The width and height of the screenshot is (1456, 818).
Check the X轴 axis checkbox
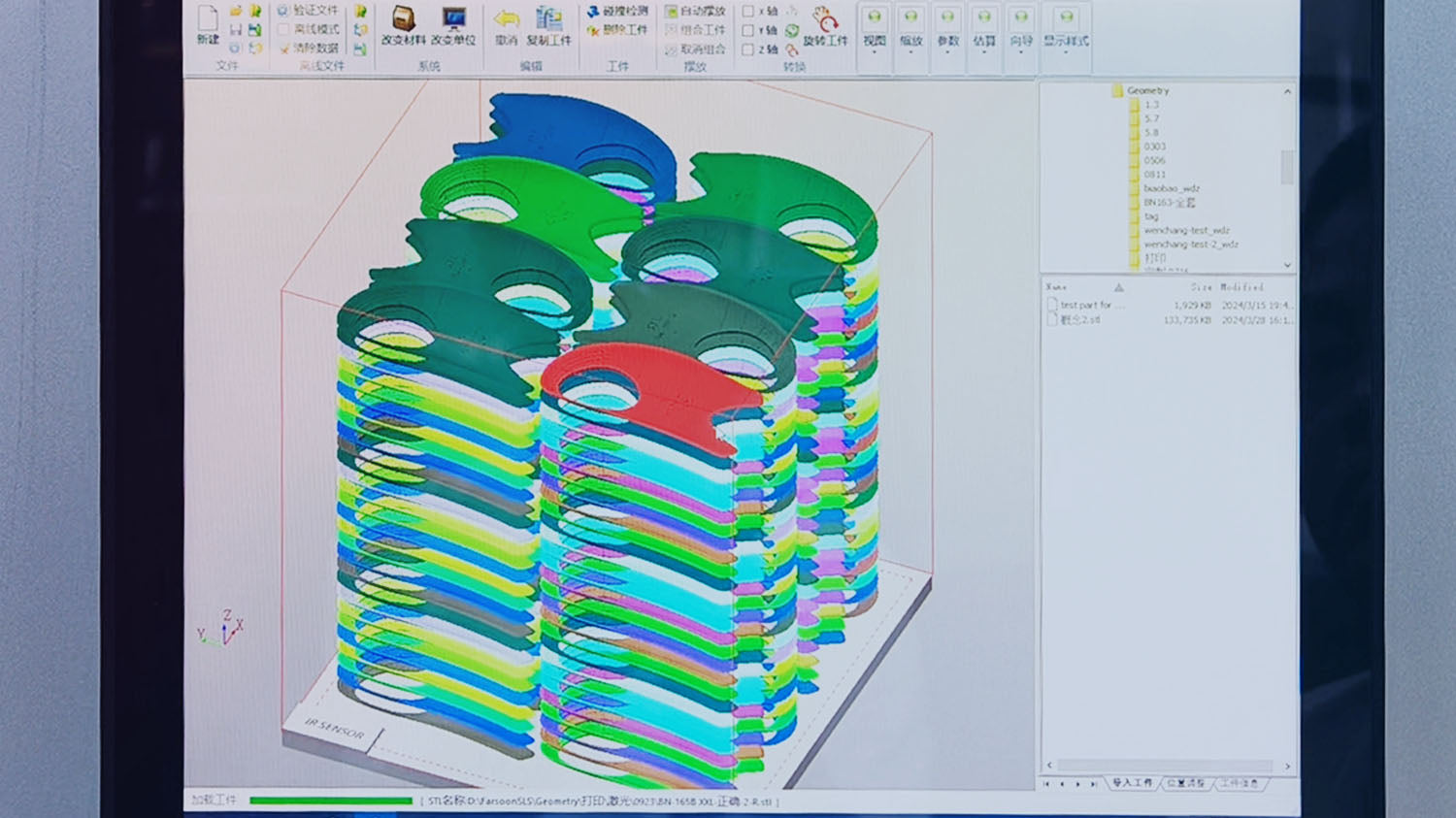pyautogui.click(x=745, y=13)
